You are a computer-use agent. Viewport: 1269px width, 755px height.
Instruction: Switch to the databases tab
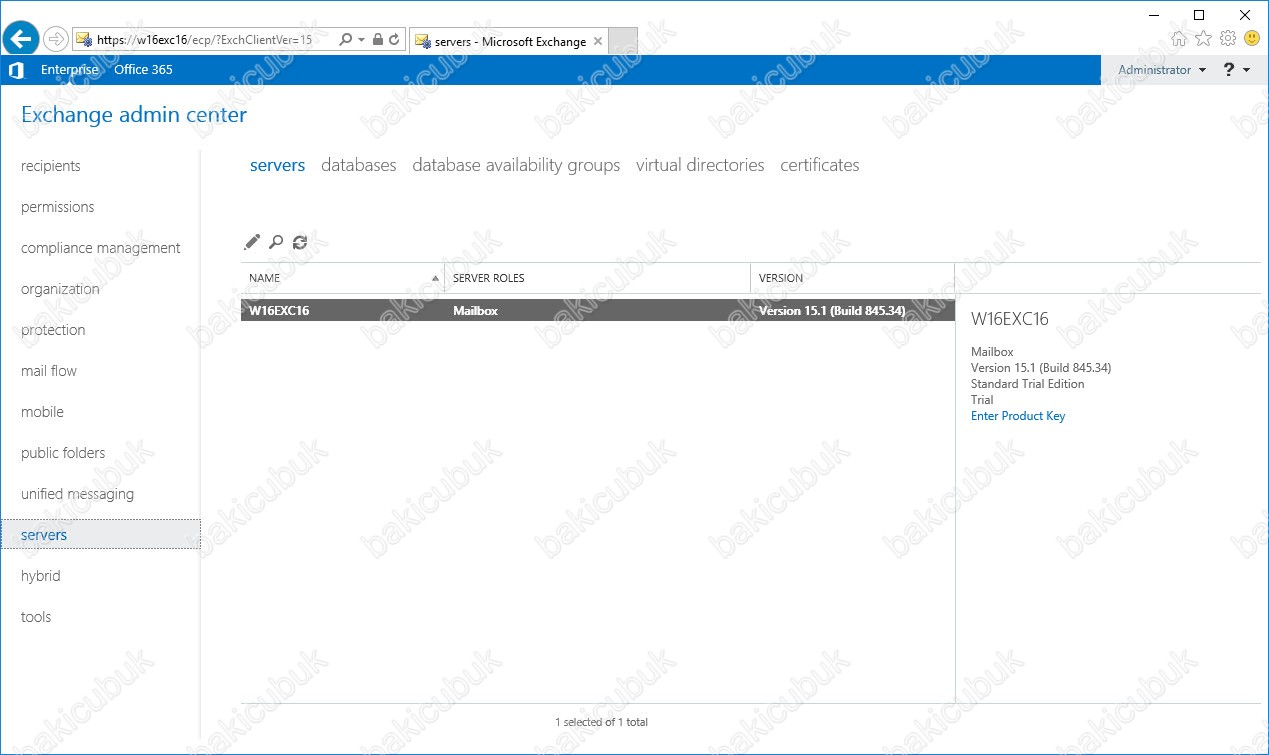coord(359,165)
